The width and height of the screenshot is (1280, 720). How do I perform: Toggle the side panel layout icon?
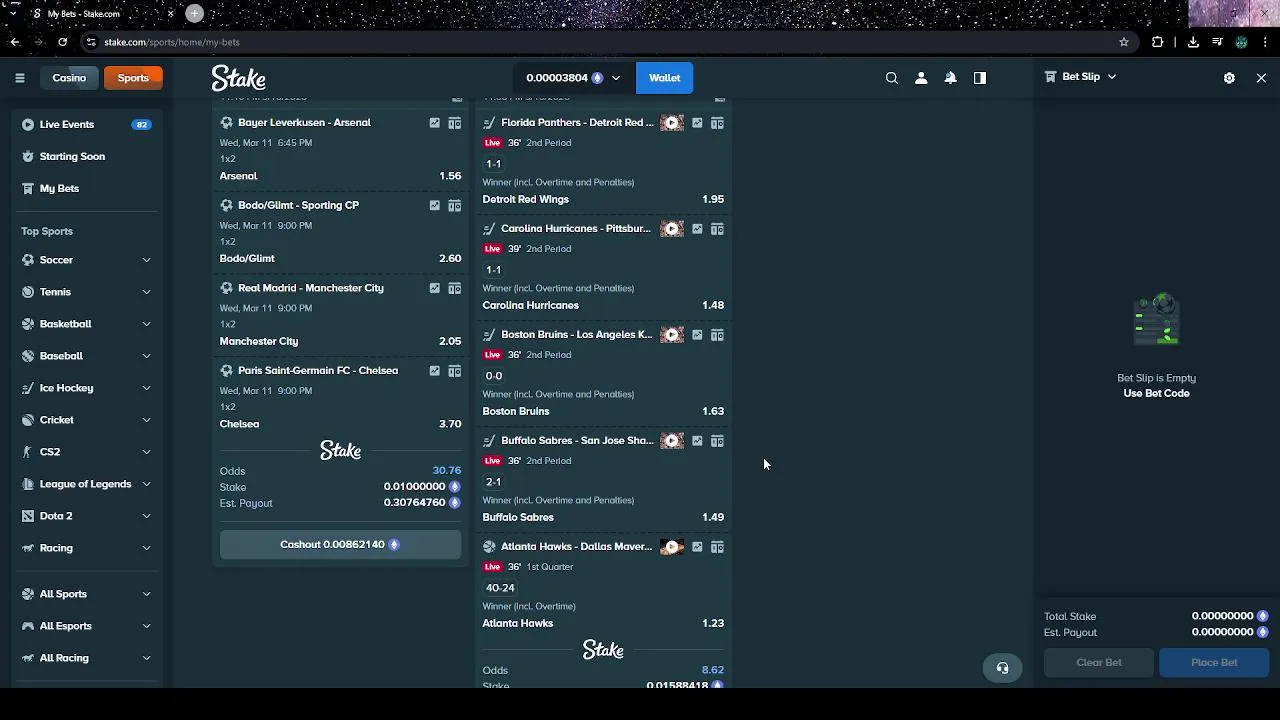980,78
